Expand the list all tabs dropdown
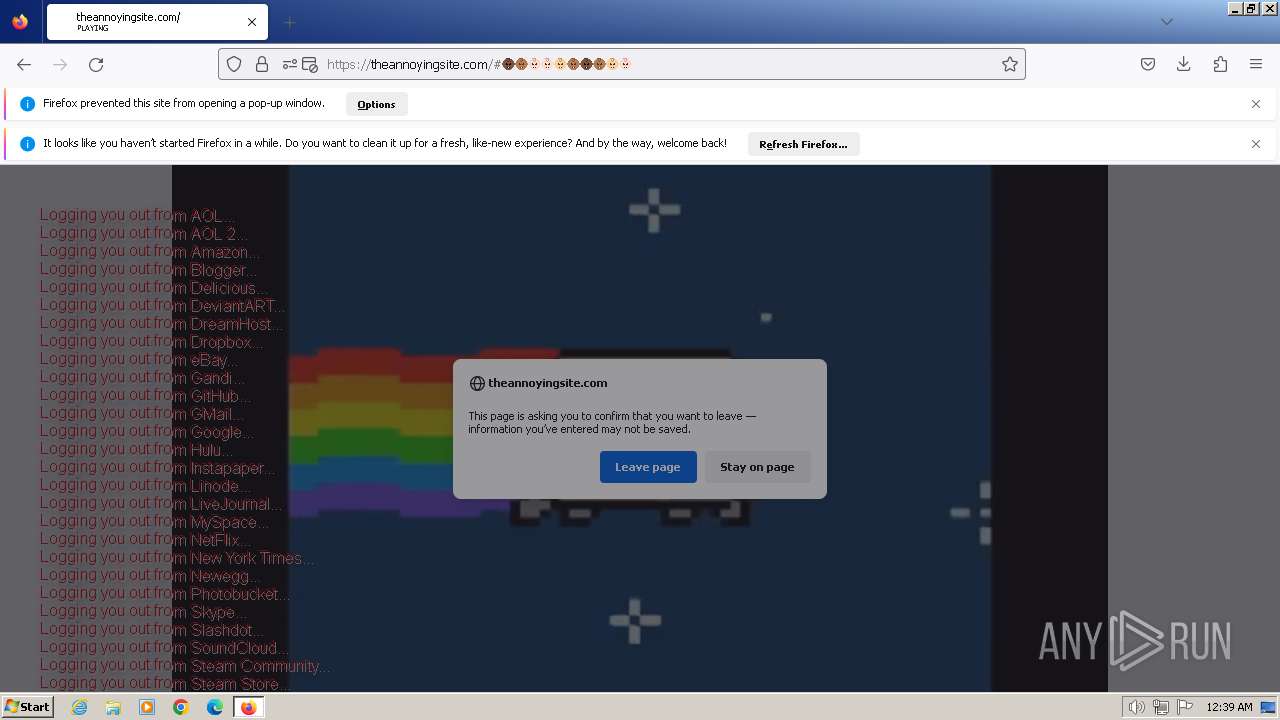1280x720 pixels. click(1166, 22)
